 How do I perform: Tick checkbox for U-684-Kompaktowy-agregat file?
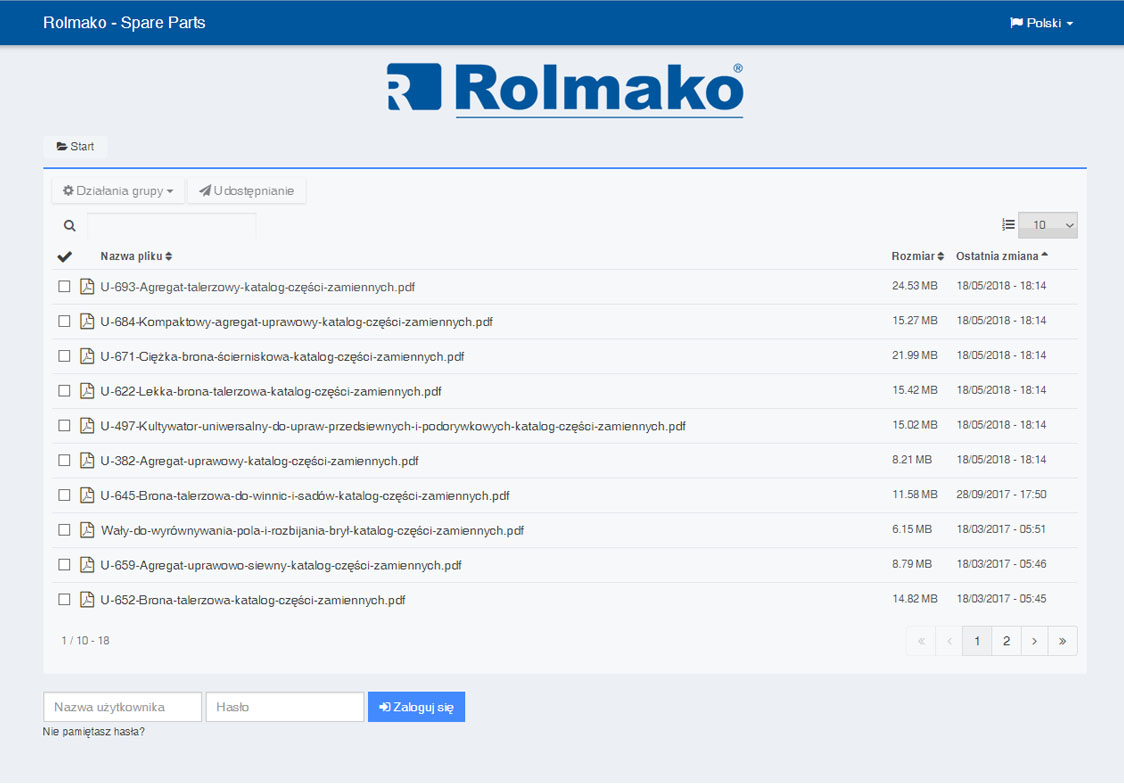pos(65,321)
